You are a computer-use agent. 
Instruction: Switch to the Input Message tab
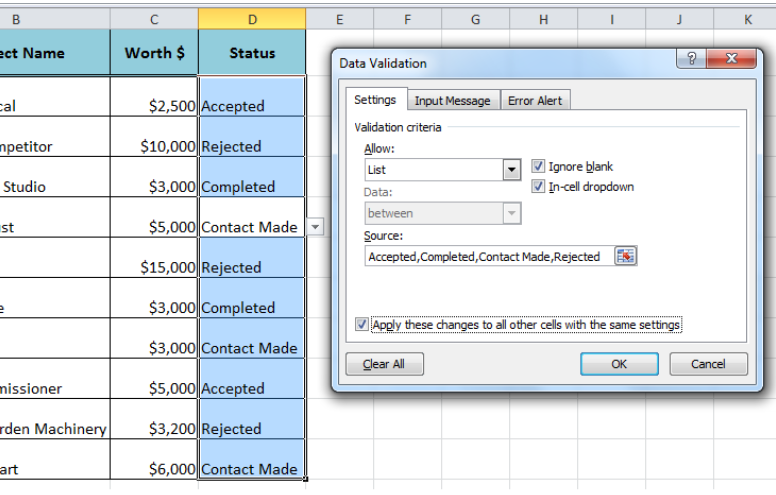[x=452, y=100]
